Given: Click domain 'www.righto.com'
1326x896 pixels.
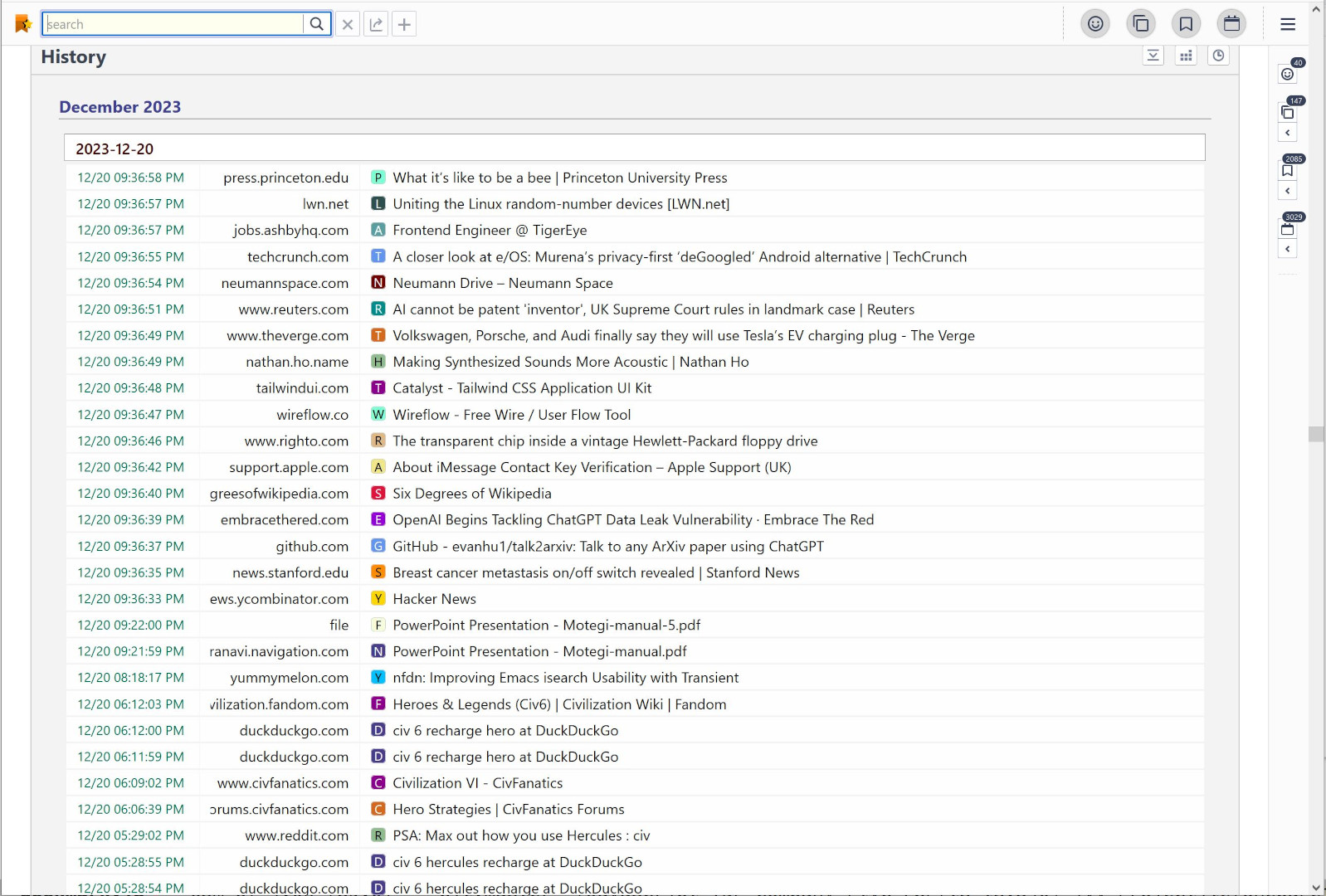Looking at the screenshot, I should pos(296,441).
